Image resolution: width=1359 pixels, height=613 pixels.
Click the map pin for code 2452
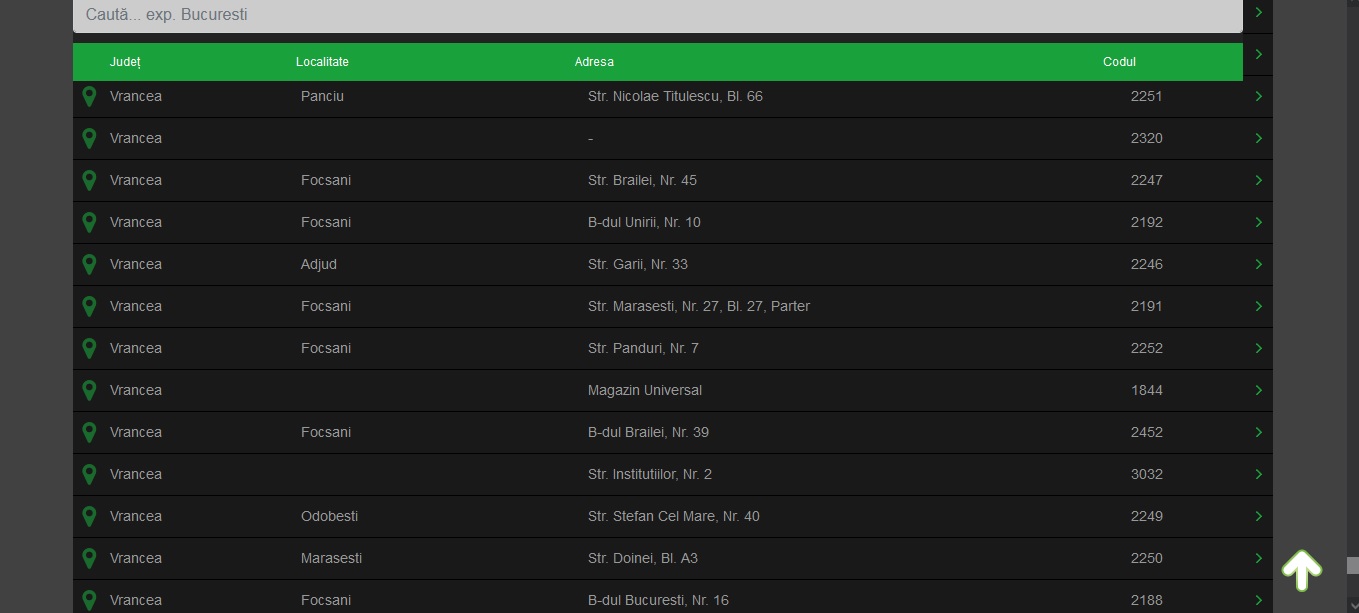[x=89, y=433]
